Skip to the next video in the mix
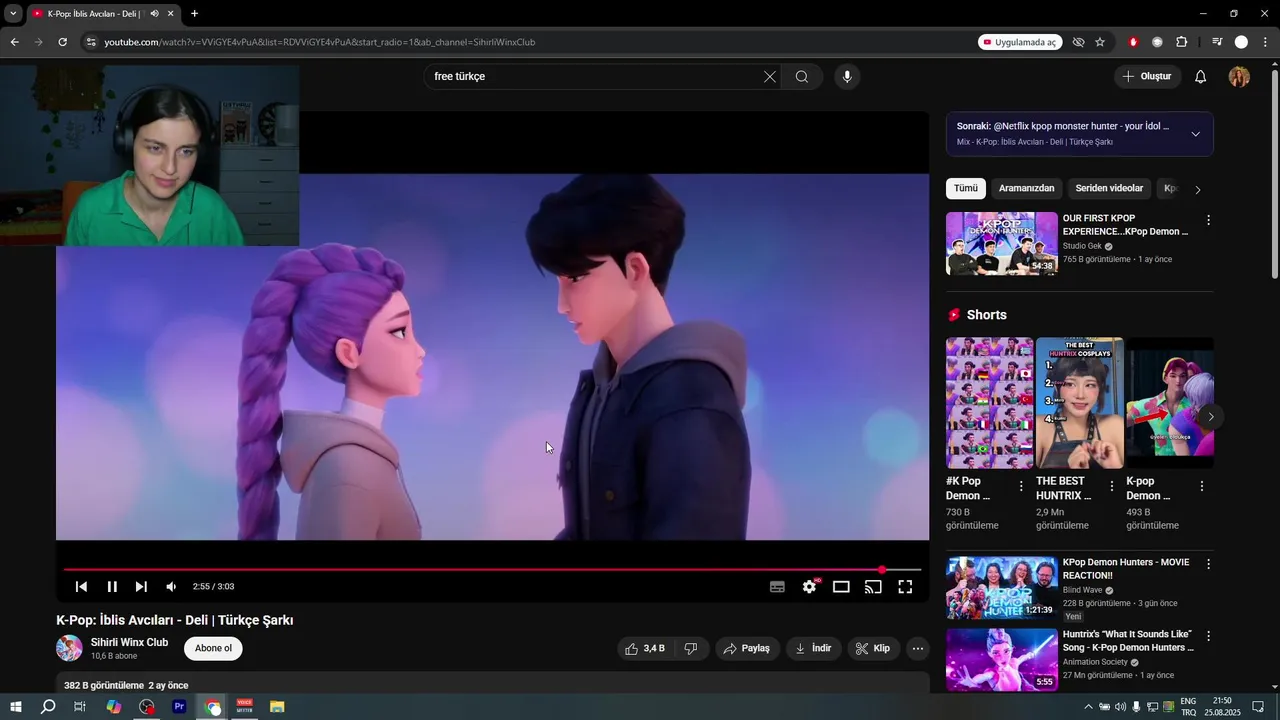Screen dimensions: 1280x720 coord(141,587)
